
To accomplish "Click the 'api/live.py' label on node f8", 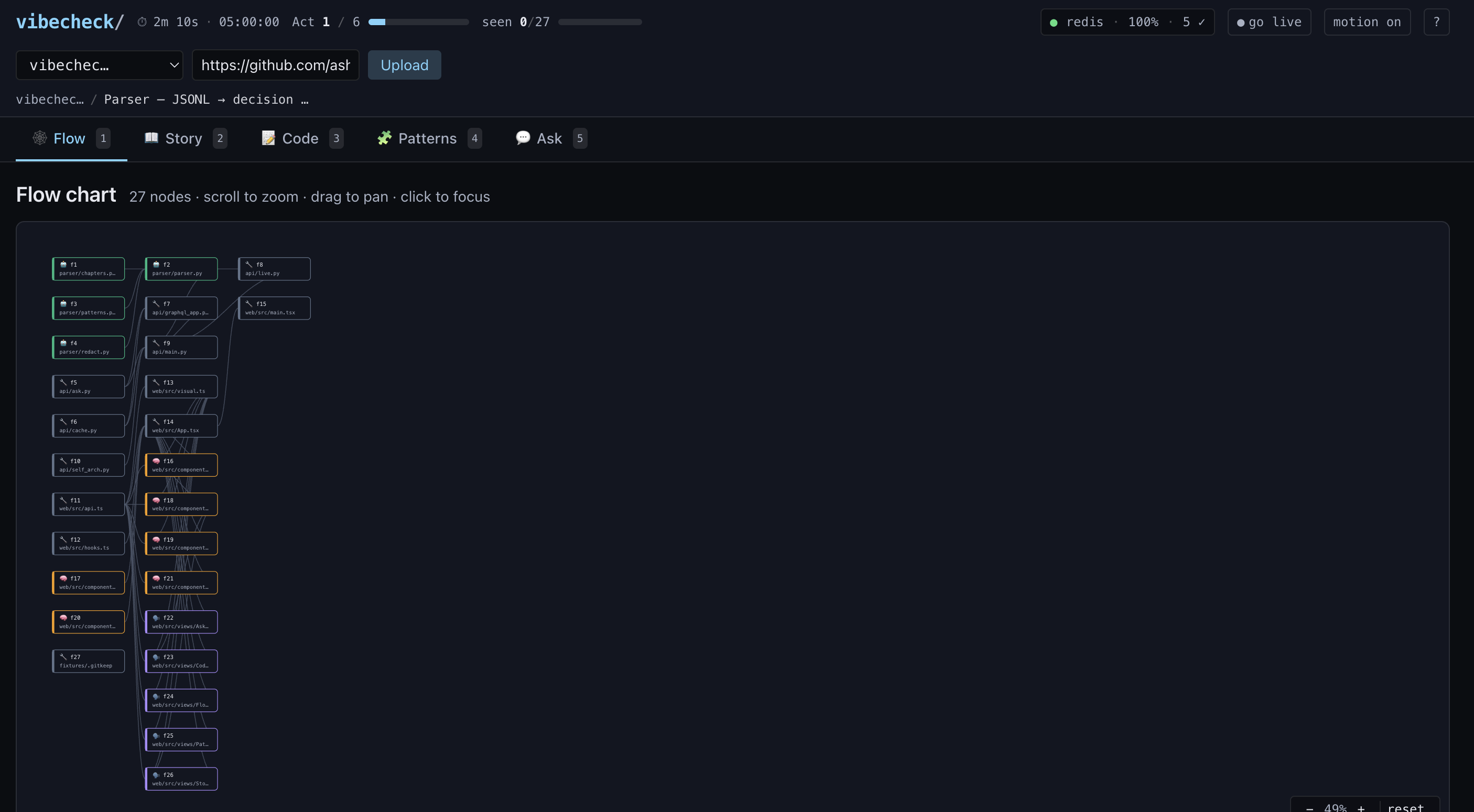I will tap(262, 273).
